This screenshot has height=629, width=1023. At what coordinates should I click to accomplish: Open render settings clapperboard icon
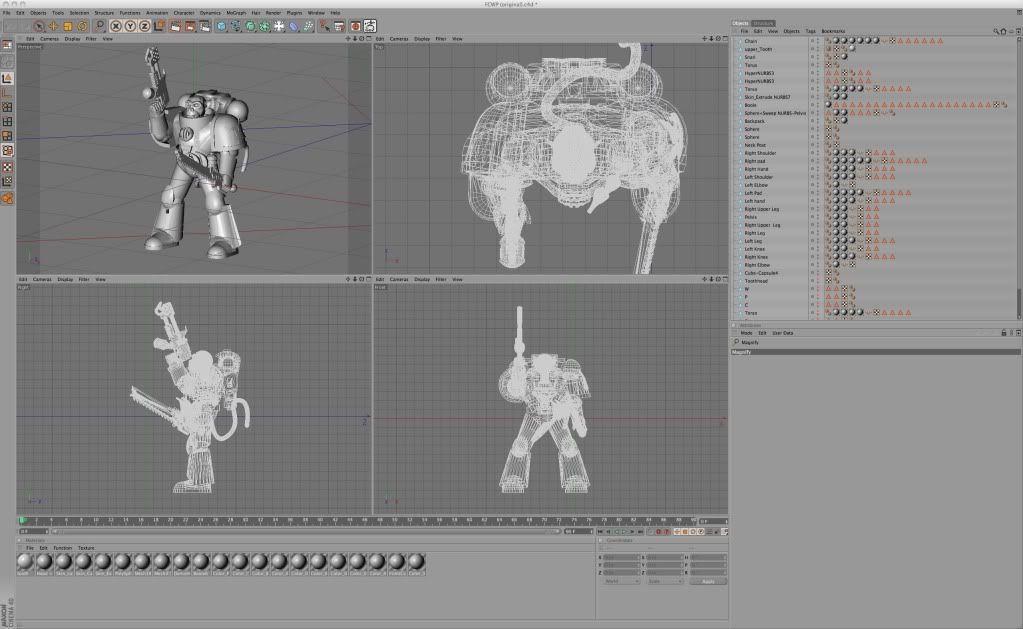click(205, 26)
